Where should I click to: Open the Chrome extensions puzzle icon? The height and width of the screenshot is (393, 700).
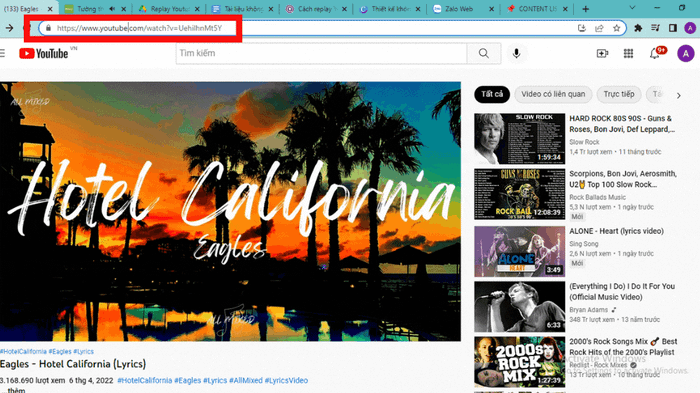(638, 28)
